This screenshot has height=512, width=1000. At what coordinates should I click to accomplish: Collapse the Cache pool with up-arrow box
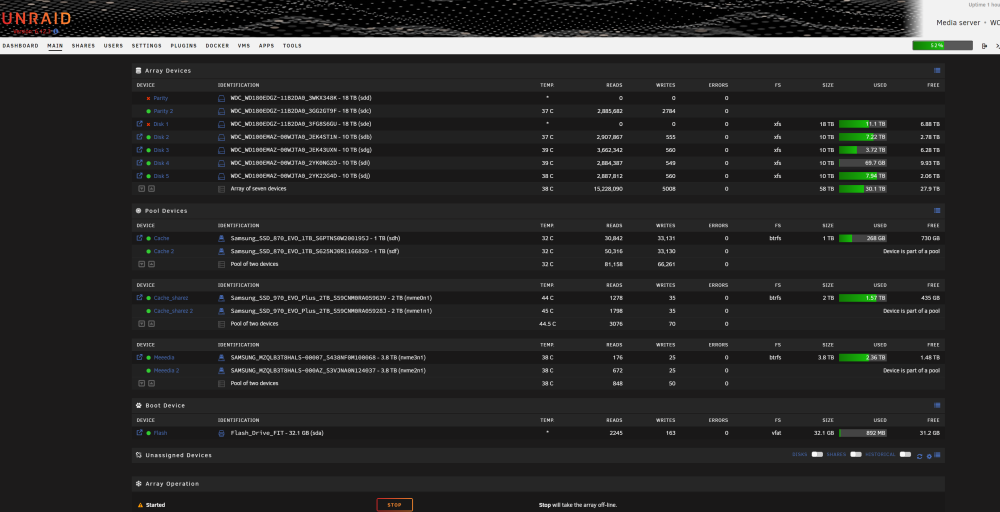(151, 264)
